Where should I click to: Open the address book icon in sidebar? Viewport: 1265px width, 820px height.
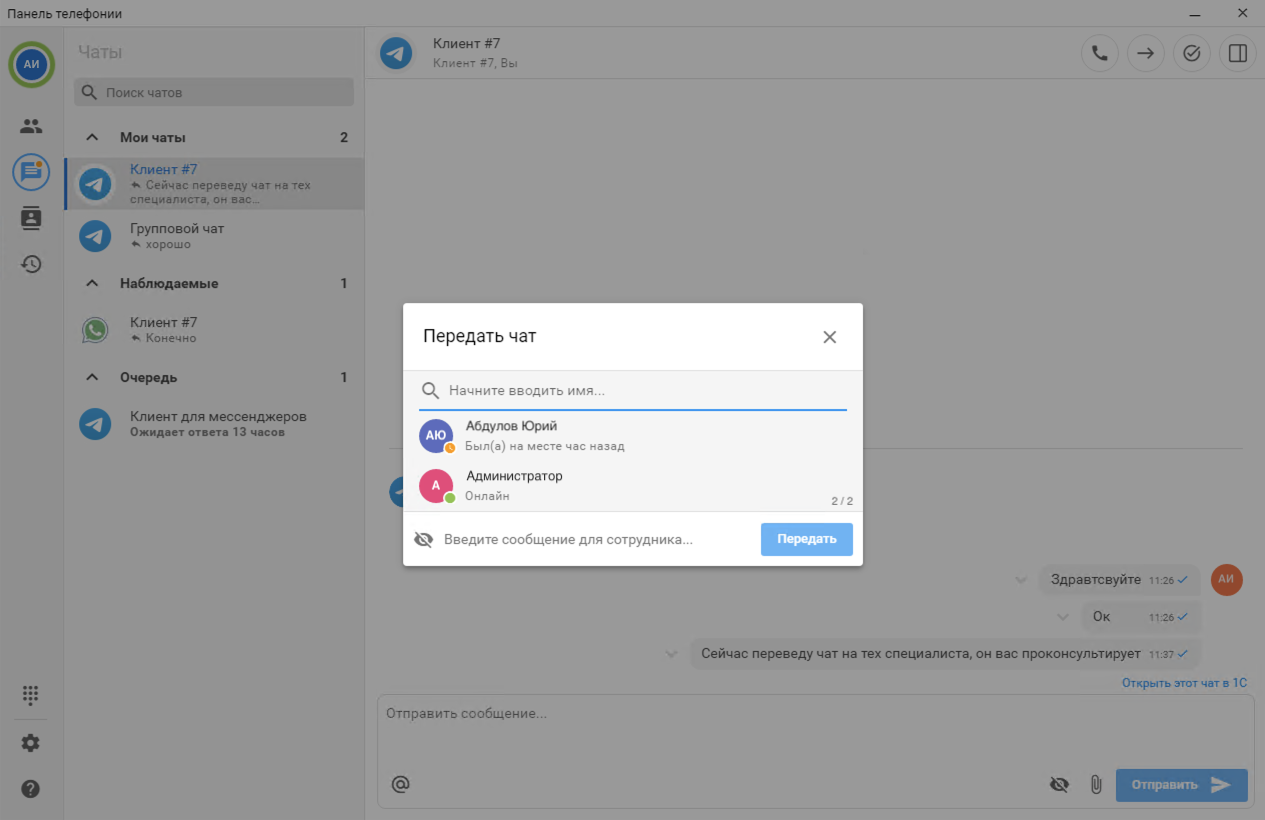tap(31, 218)
